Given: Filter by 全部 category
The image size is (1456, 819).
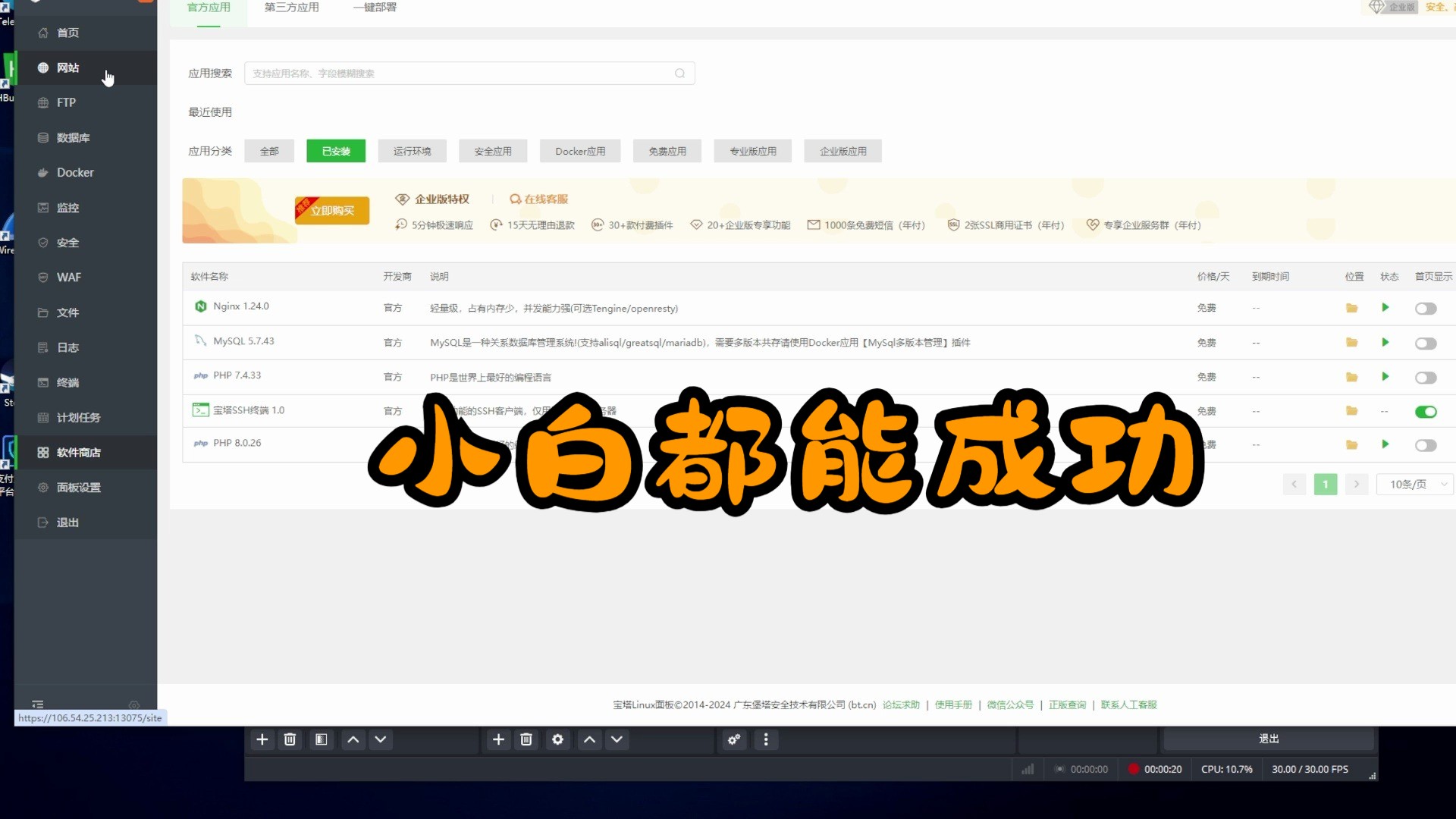Looking at the screenshot, I should [269, 151].
